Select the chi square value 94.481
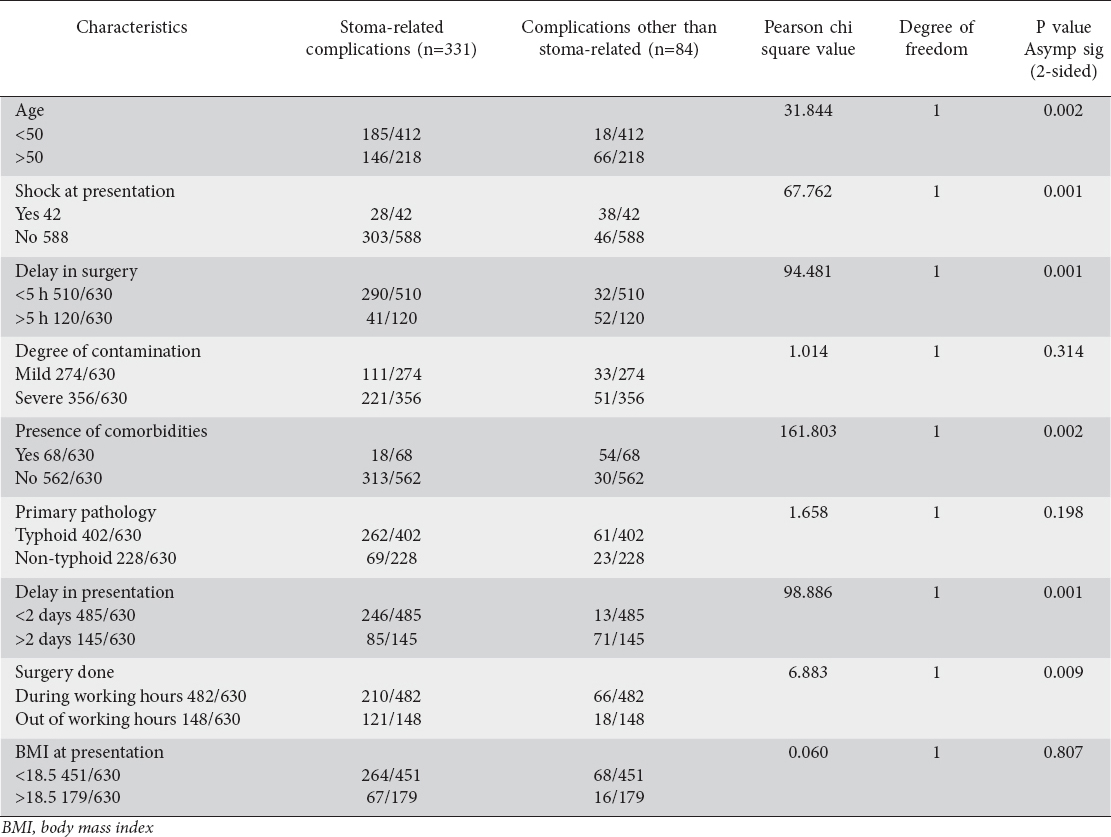The width and height of the screenshot is (1111, 837). point(809,271)
